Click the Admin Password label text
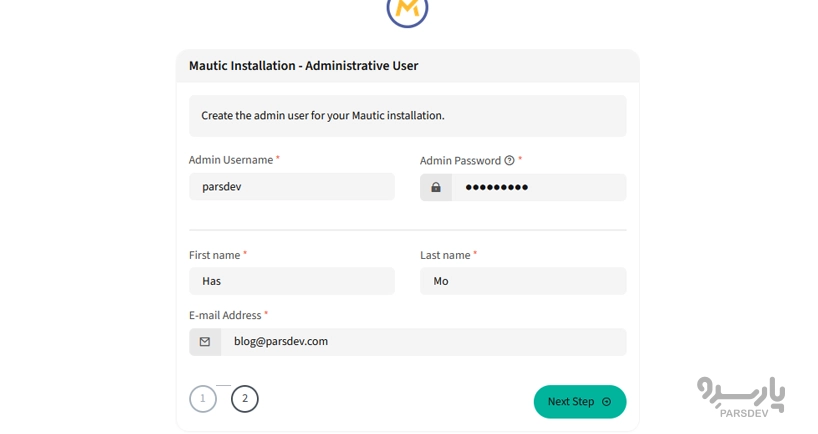The image size is (818, 434). tap(460, 160)
